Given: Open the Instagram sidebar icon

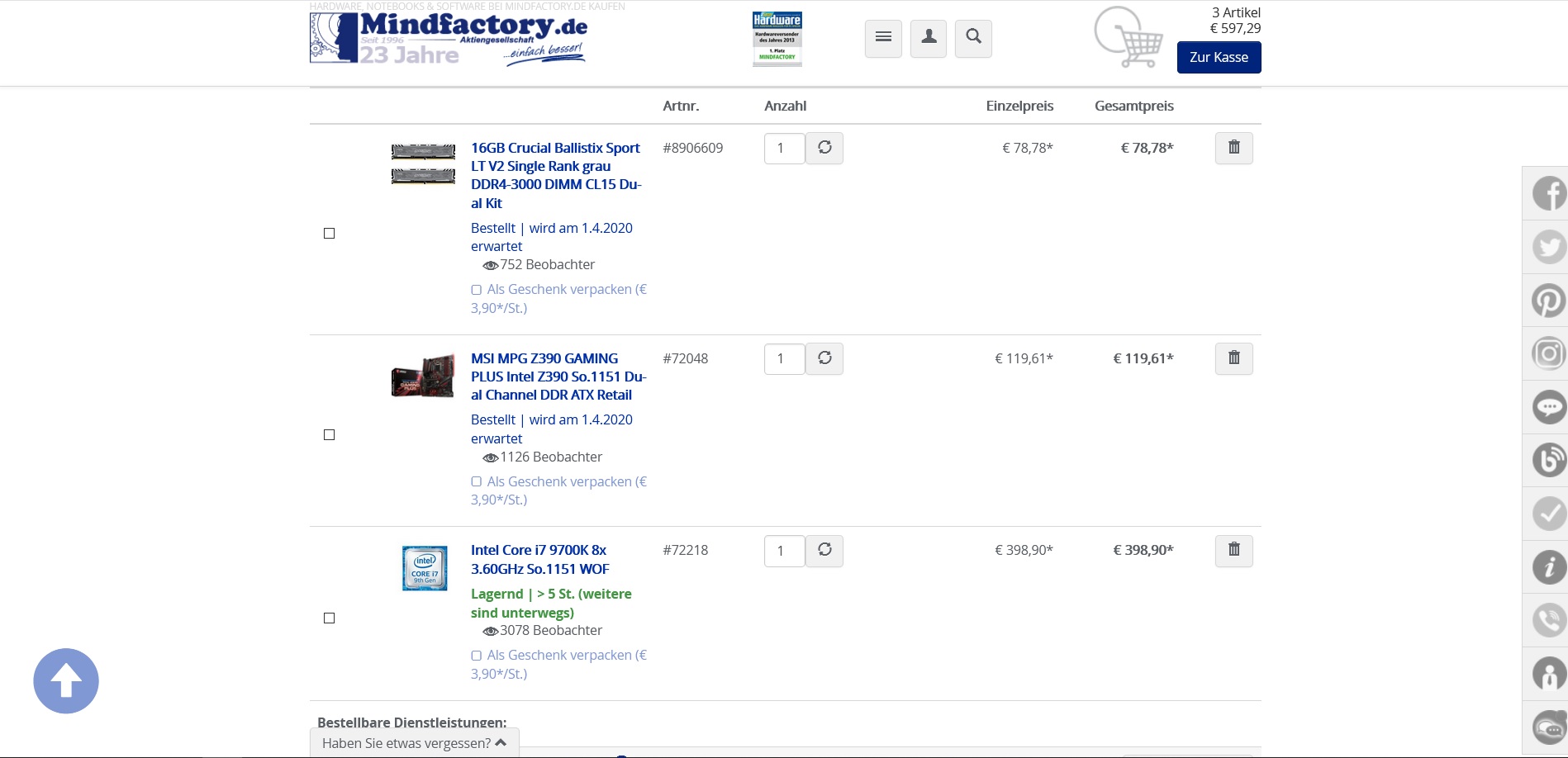Looking at the screenshot, I should [1549, 353].
